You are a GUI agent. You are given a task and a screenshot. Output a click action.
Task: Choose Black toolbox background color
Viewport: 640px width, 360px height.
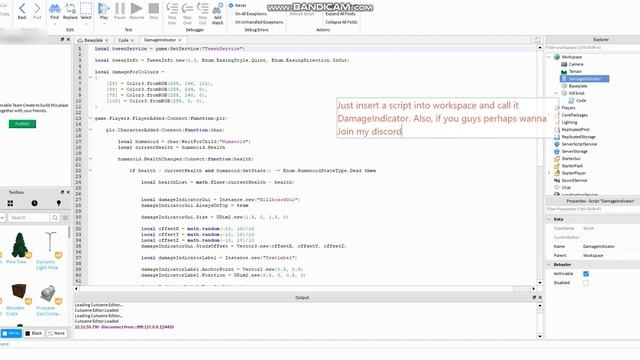click(33, 333)
